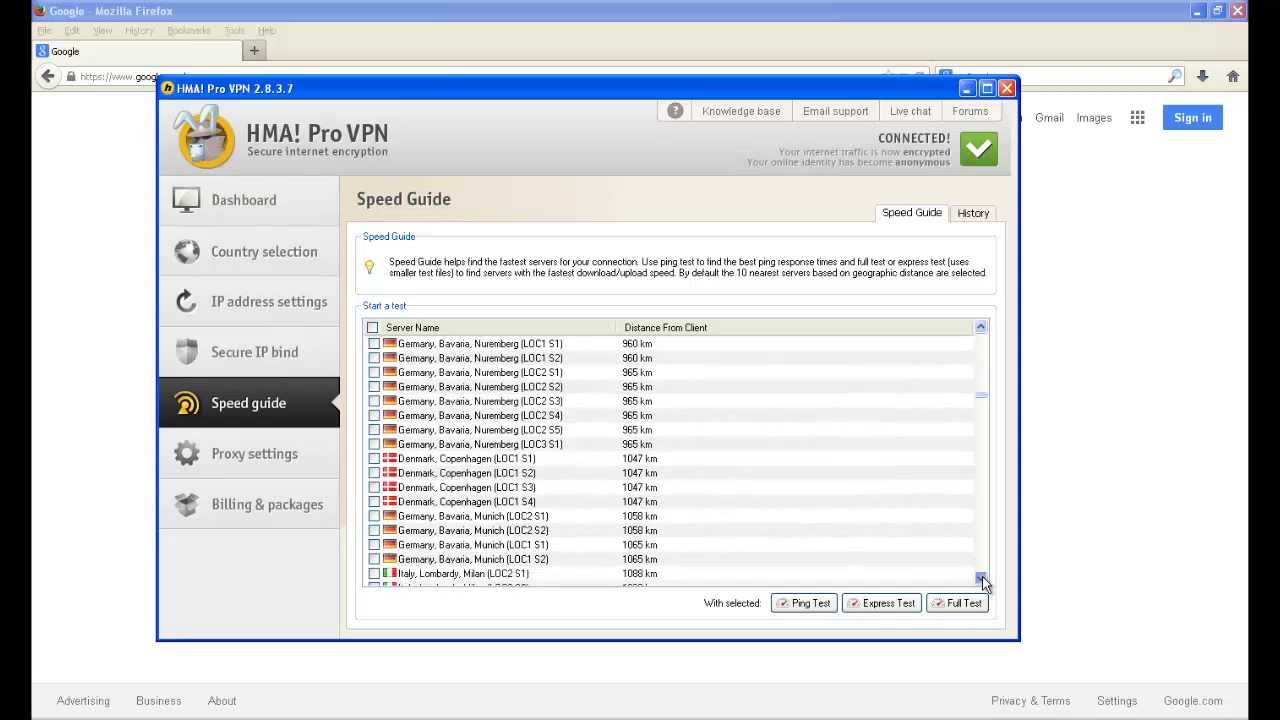
Task: Click Firefox downloads arrow icon
Action: click(1202, 76)
